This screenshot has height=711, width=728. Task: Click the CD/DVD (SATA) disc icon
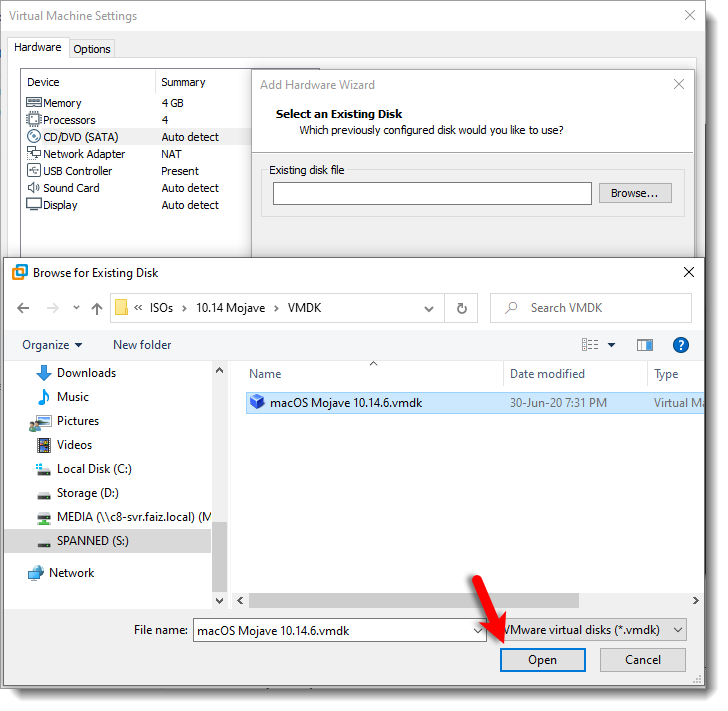tap(33, 137)
